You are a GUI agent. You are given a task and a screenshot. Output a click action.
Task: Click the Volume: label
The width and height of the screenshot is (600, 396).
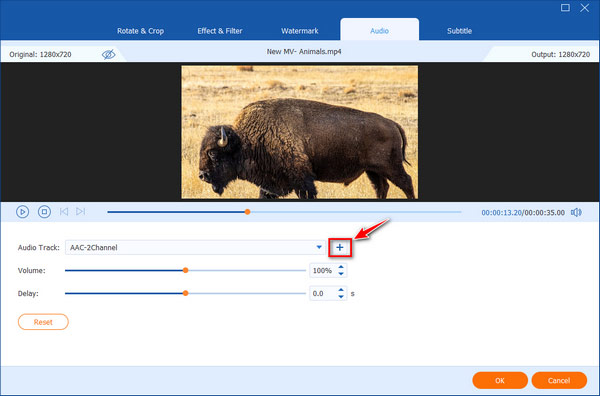tap(31, 271)
